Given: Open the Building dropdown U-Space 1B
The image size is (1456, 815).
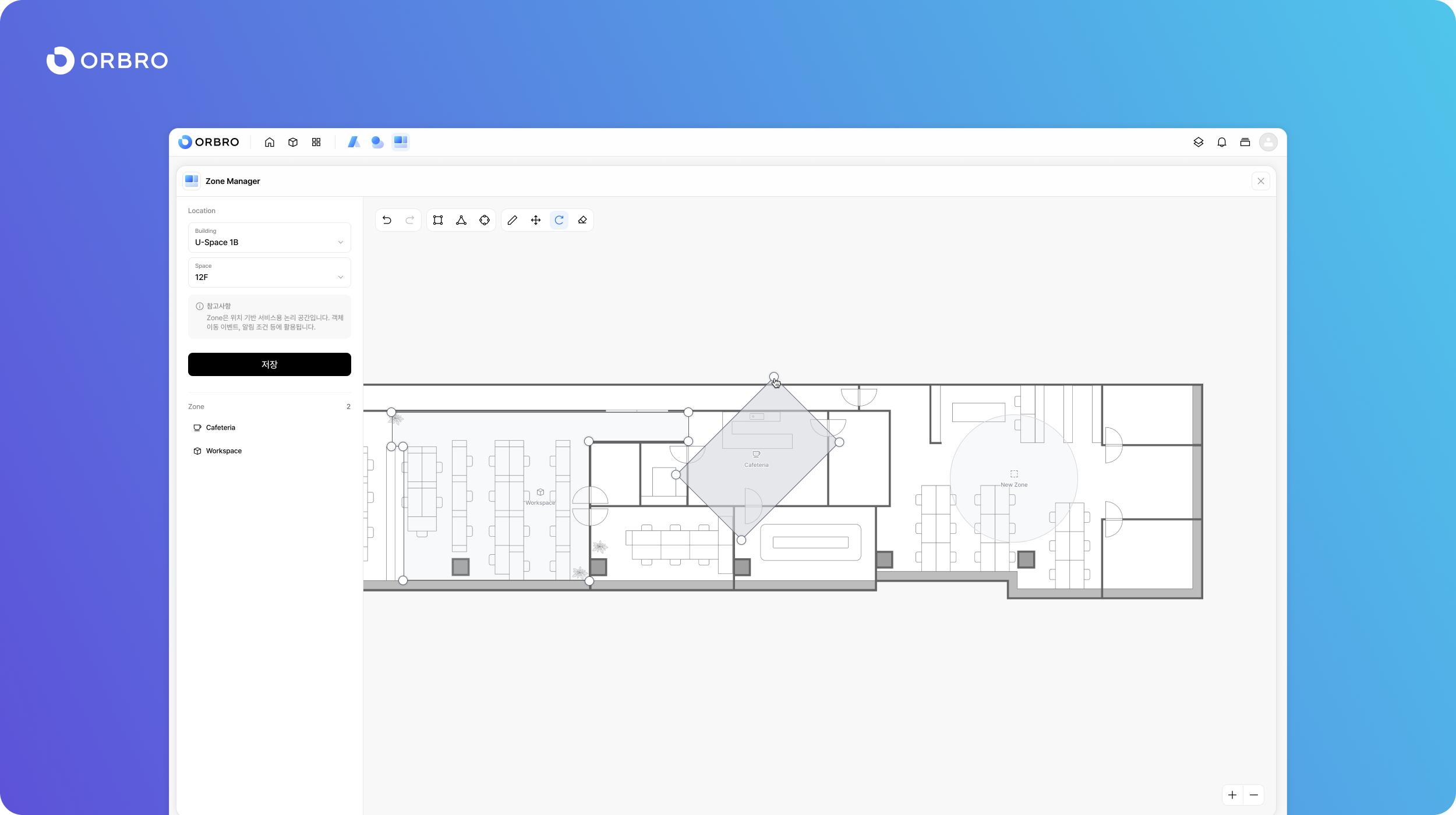Looking at the screenshot, I should point(269,238).
